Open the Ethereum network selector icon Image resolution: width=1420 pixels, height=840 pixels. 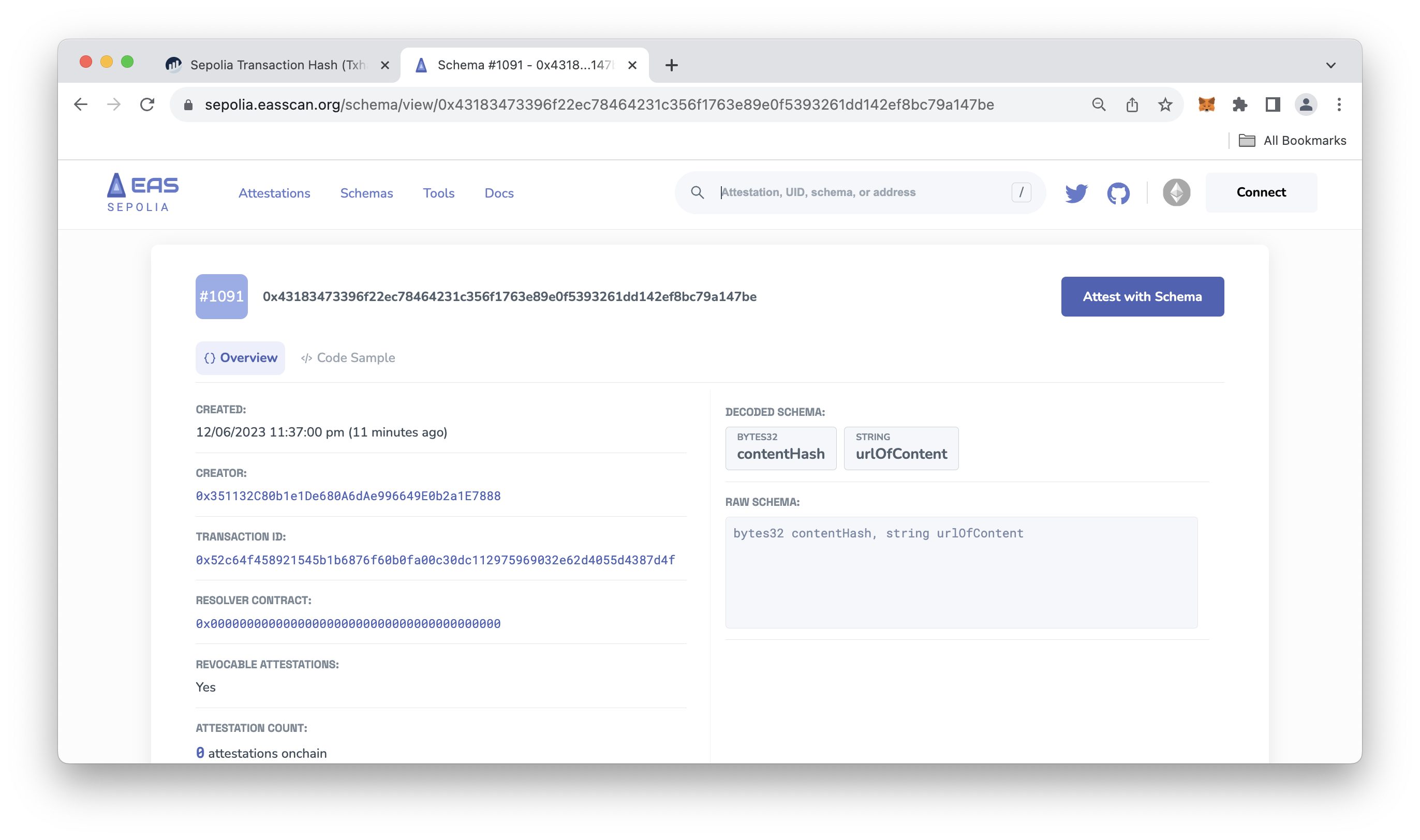click(1177, 192)
